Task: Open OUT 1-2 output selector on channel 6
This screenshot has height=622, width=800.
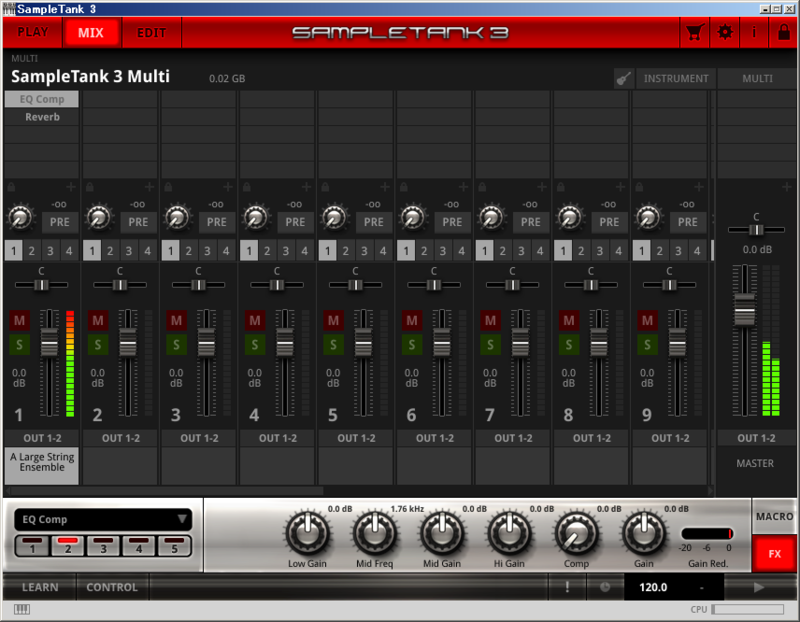Action: pos(435,438)
